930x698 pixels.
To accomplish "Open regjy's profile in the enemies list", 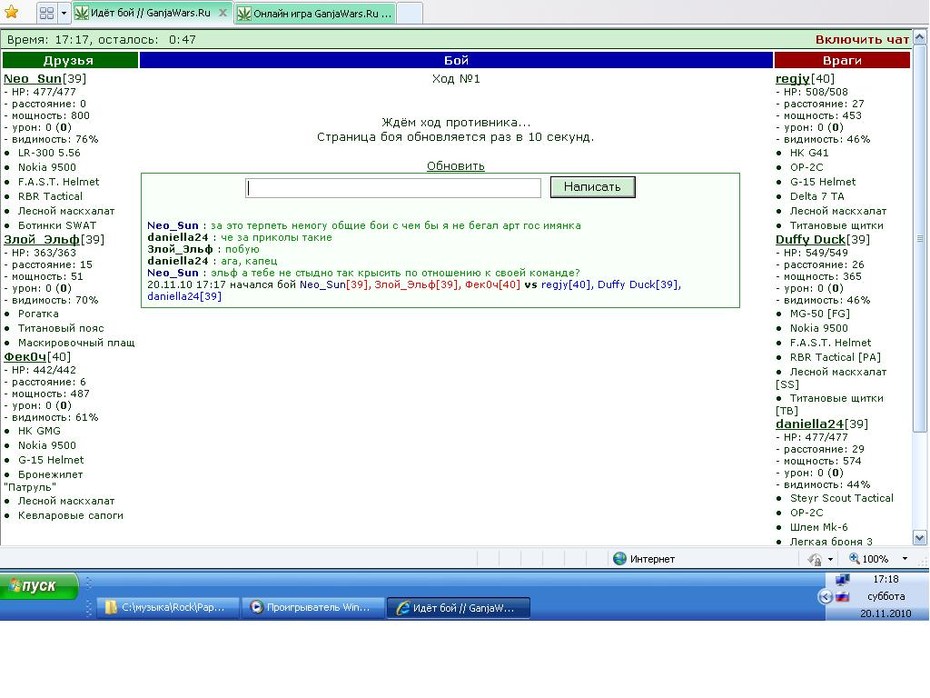I will point(792,78).
